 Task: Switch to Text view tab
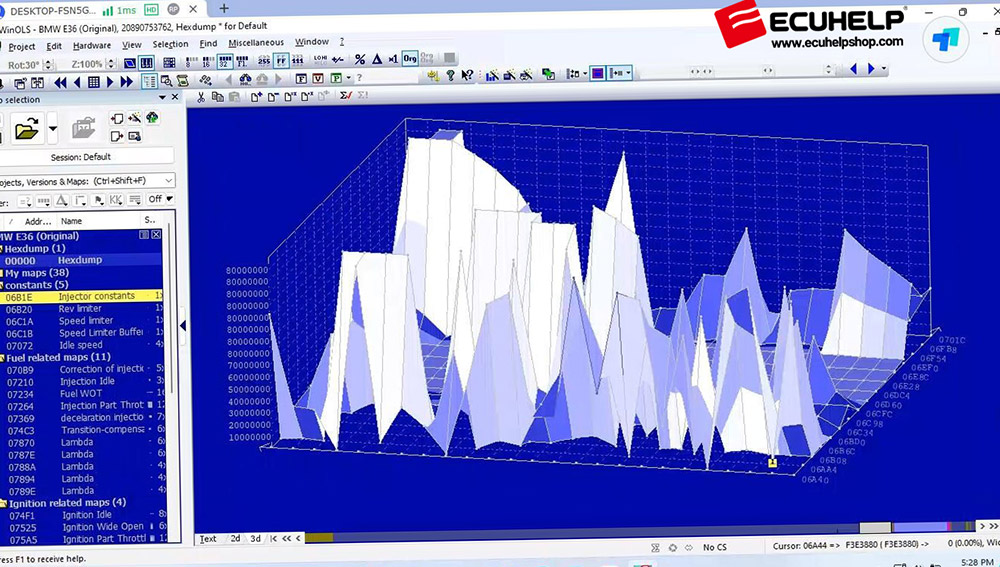click(x=208, y=539)
